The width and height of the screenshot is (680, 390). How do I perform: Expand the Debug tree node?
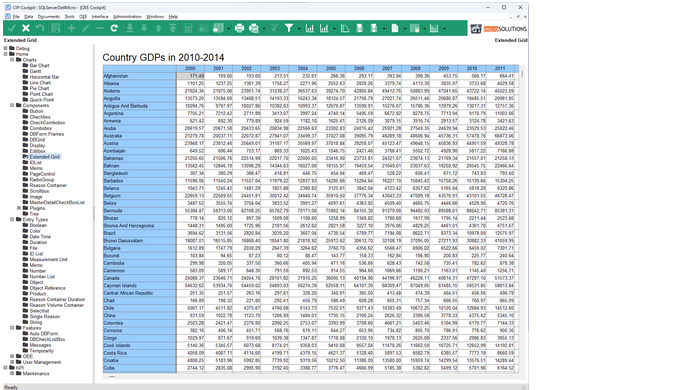5,48
